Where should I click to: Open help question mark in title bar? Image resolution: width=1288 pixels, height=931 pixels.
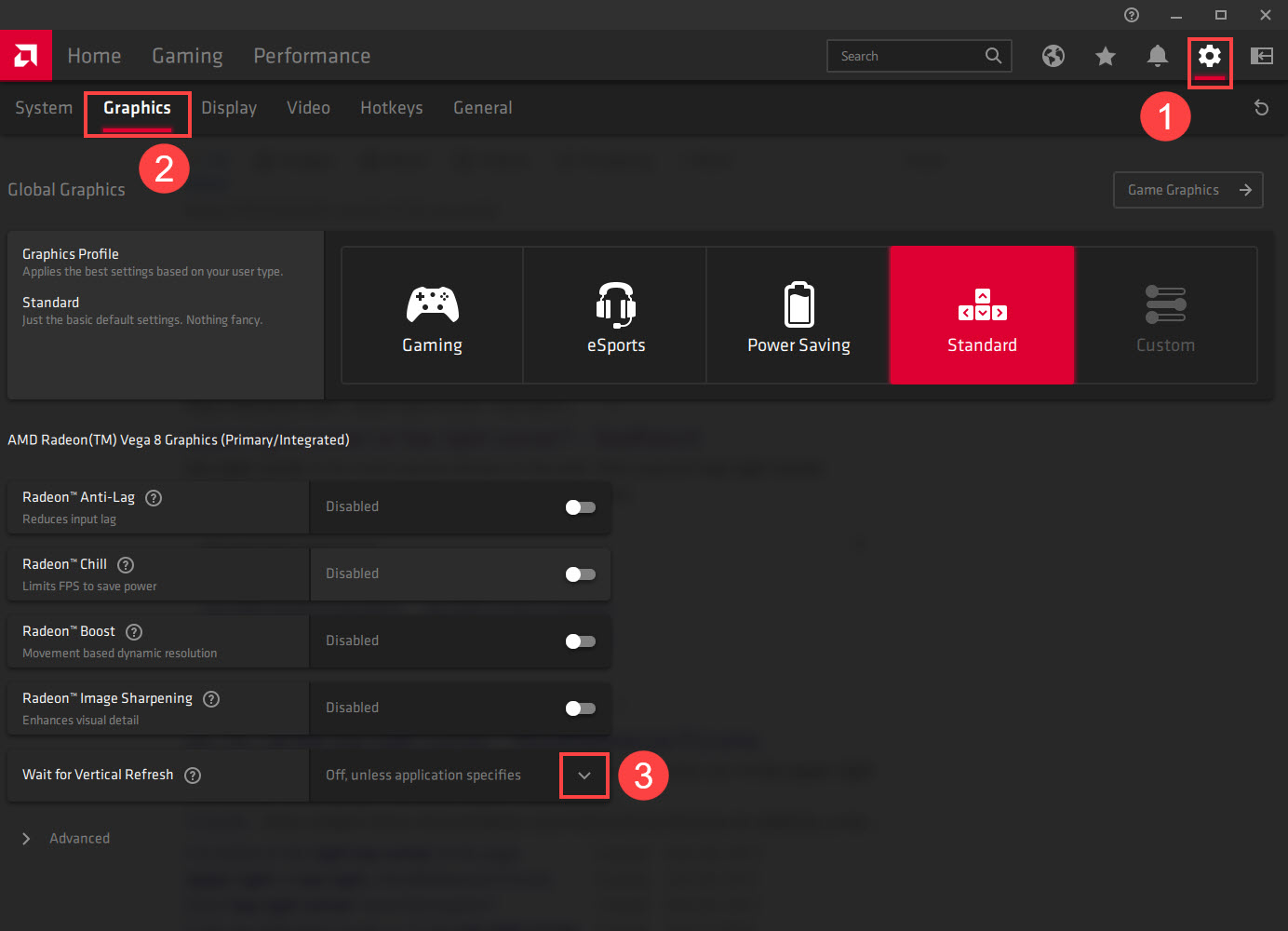[x=1132, y=15]
